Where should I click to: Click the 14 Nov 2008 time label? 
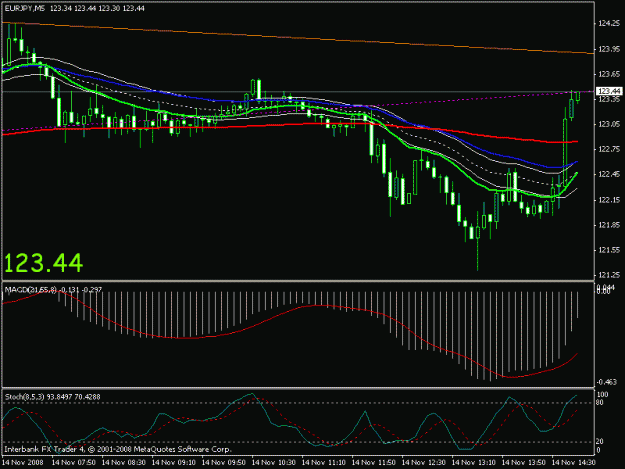coord(23,462)
